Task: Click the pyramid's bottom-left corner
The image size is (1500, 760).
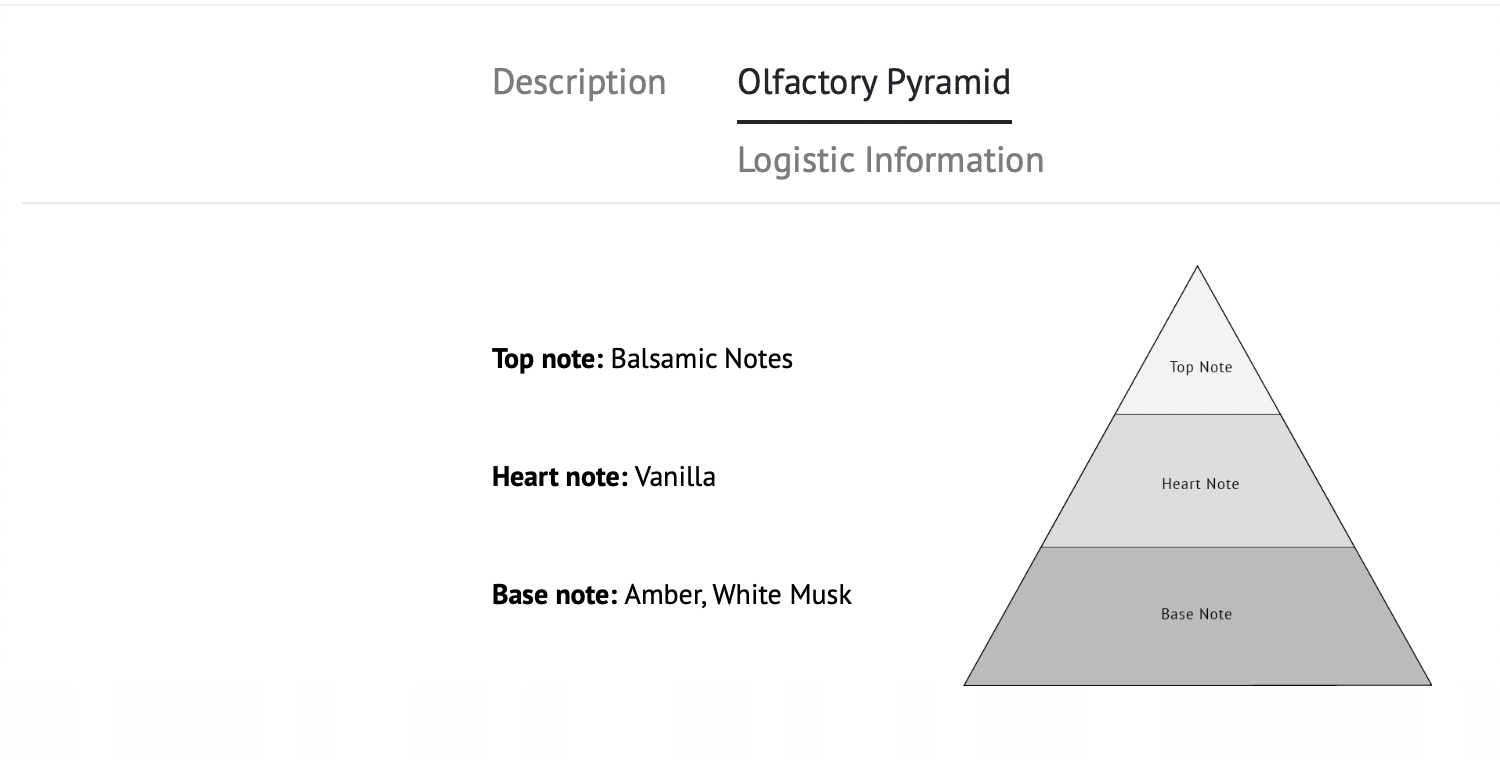Action: point(967,683)
